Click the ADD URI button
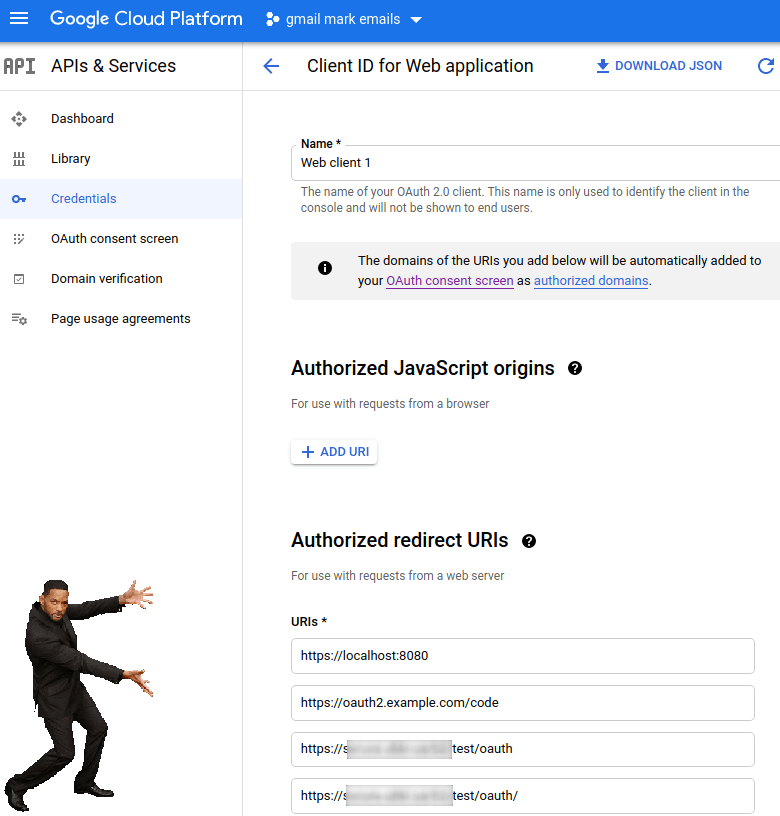780x816 pixels. (x=334, y=452)
